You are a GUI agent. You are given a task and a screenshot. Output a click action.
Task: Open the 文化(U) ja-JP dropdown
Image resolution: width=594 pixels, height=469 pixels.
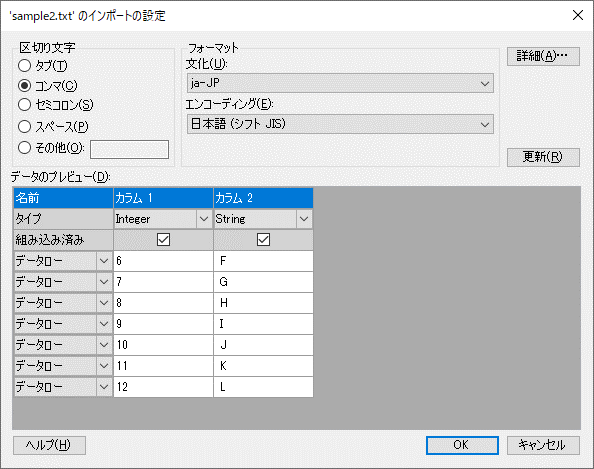[340, 83]
